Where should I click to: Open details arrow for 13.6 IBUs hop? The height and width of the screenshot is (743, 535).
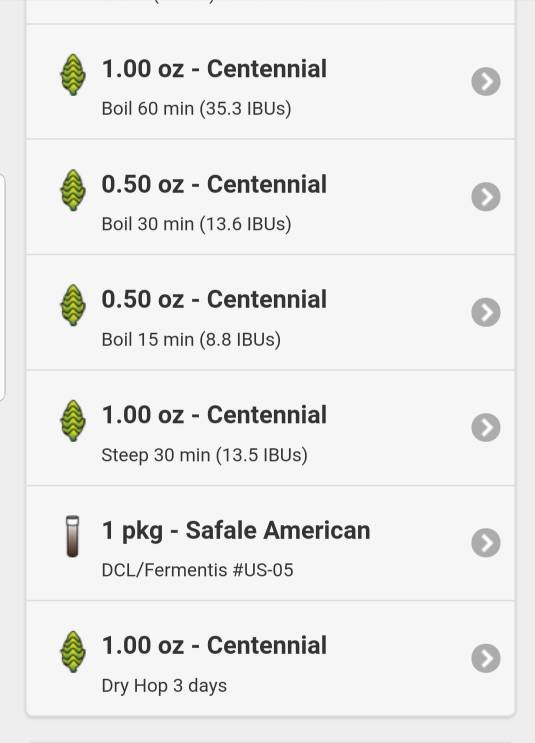click(x=486, y=197)
